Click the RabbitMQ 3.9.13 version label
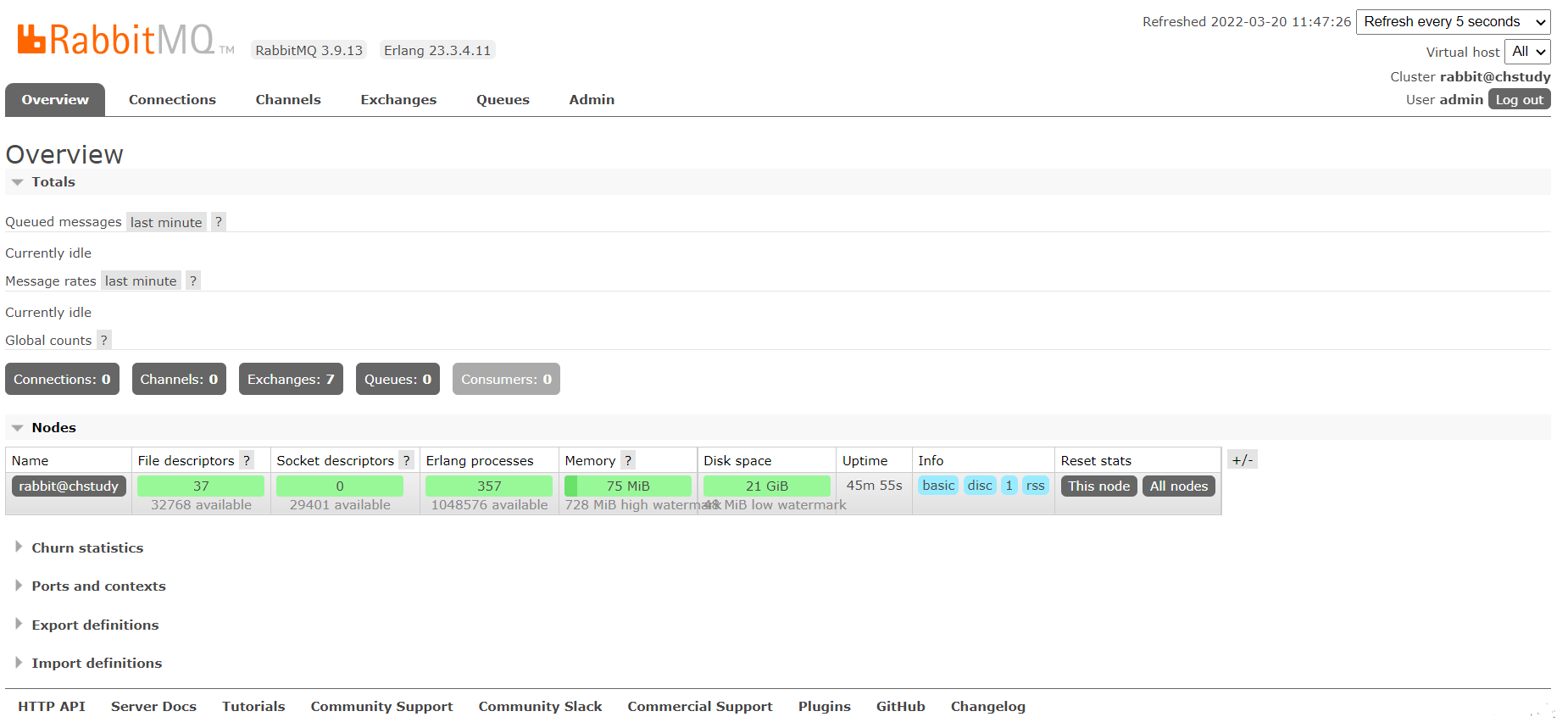 click(x=309, y=50)
